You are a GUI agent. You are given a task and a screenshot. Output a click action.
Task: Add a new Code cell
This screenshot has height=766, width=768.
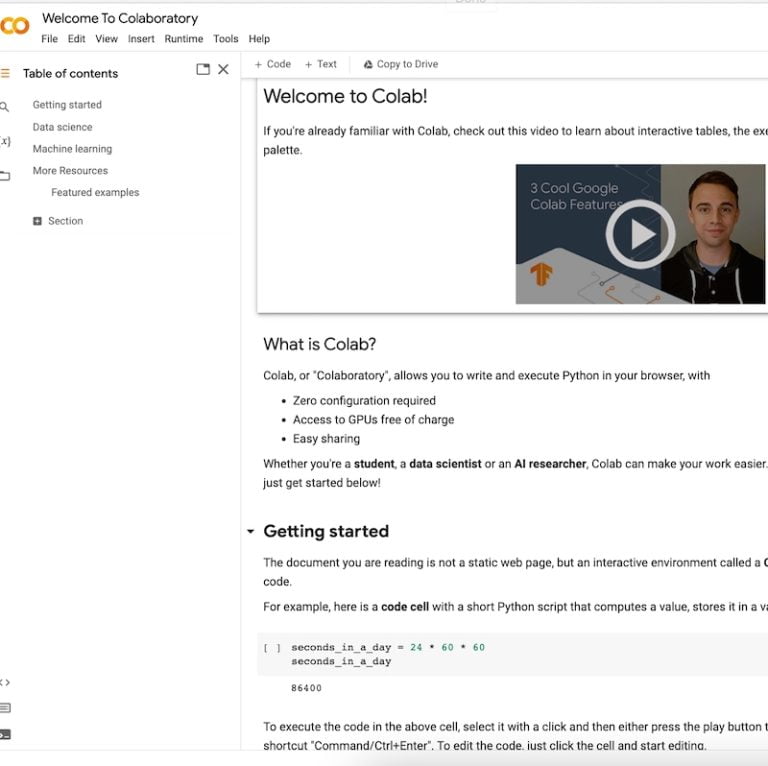(x=272, y=64)
